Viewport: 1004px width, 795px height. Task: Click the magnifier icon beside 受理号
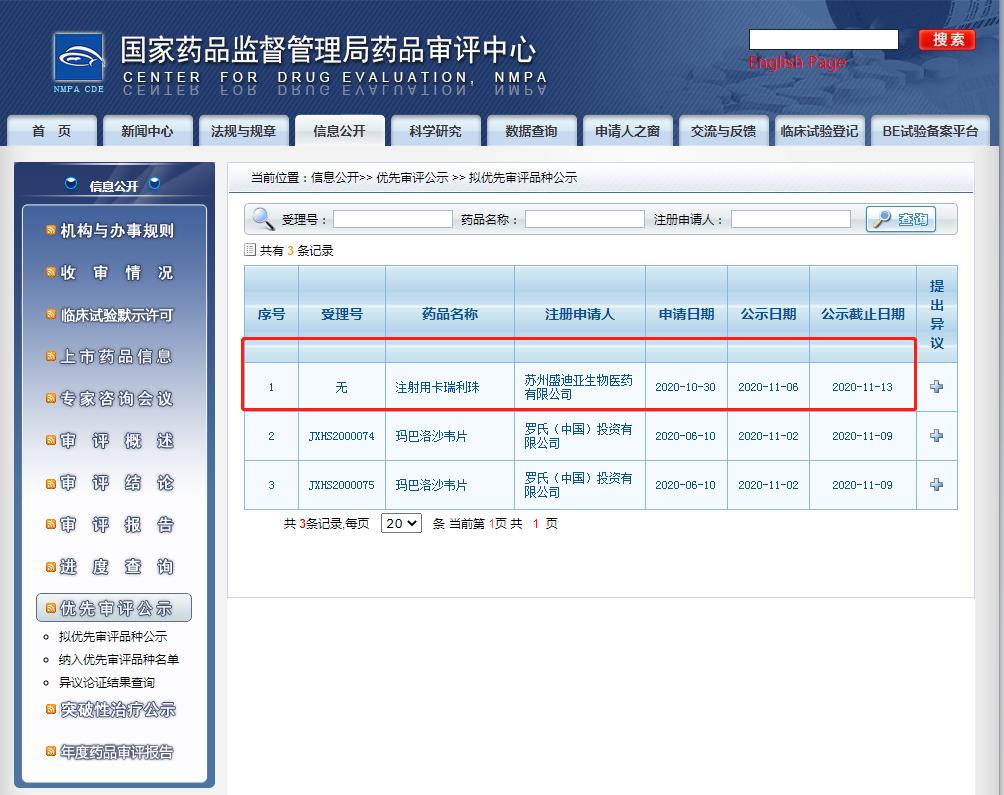point(263,219)
